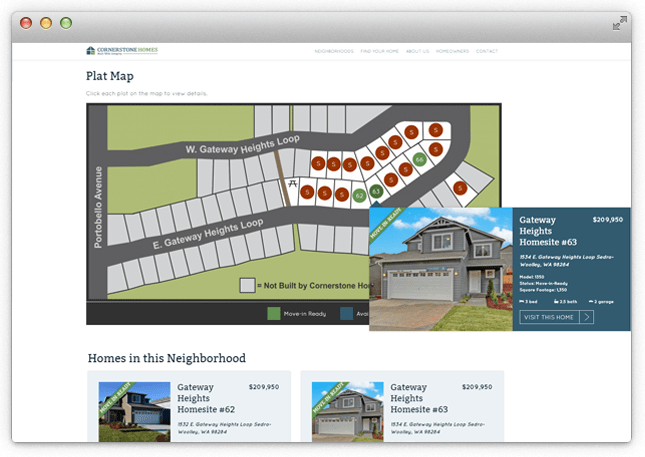
Task: Click the popup price $209,950
Action: [608, 220]
